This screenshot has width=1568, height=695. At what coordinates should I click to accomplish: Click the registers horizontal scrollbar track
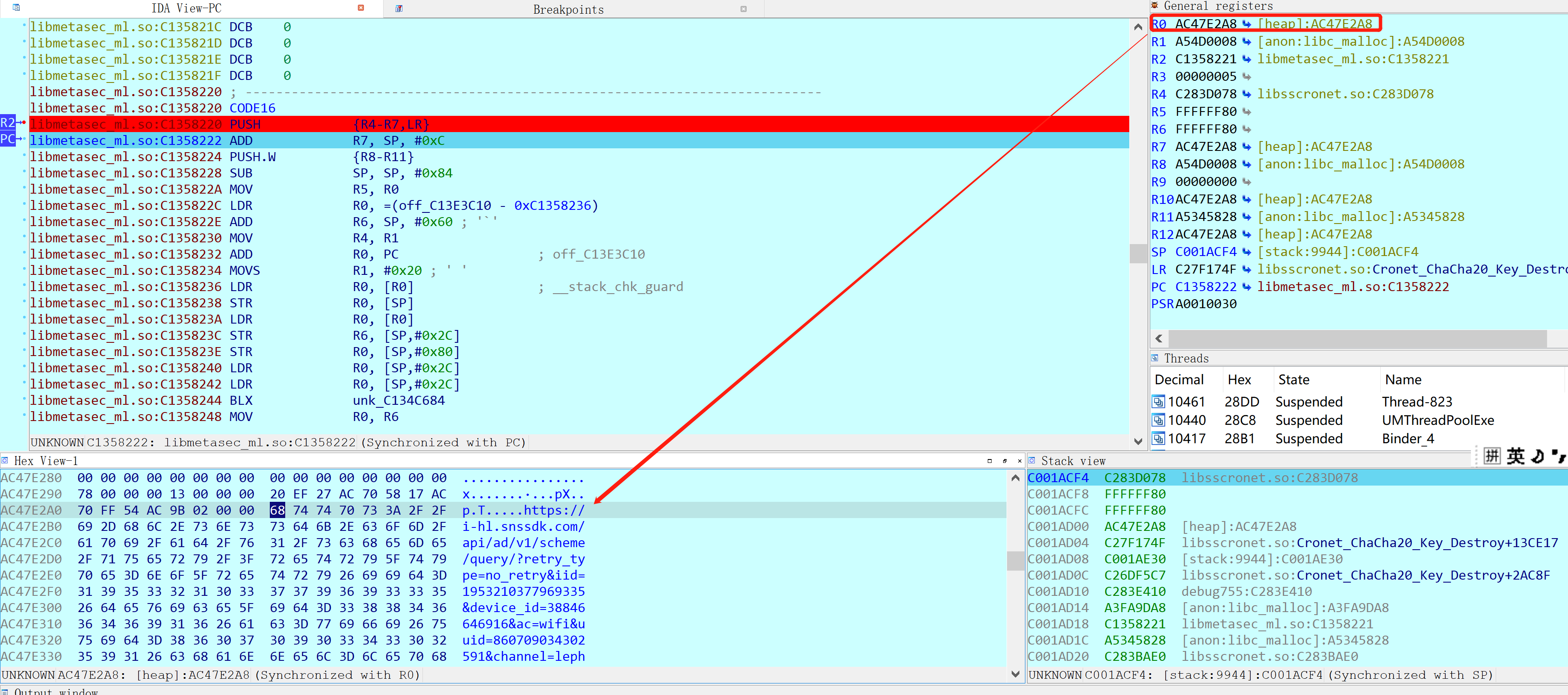1357,339
